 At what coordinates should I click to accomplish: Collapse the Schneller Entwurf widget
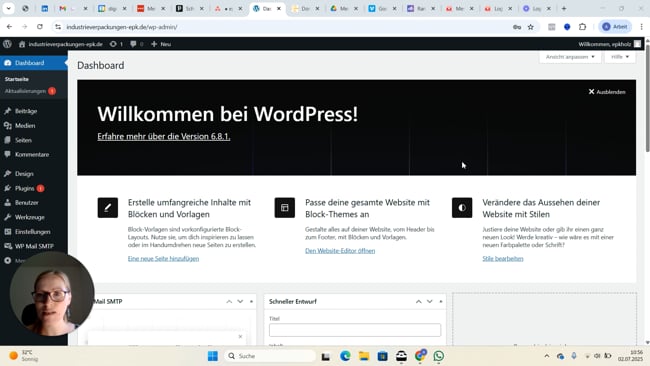point(441,302)
